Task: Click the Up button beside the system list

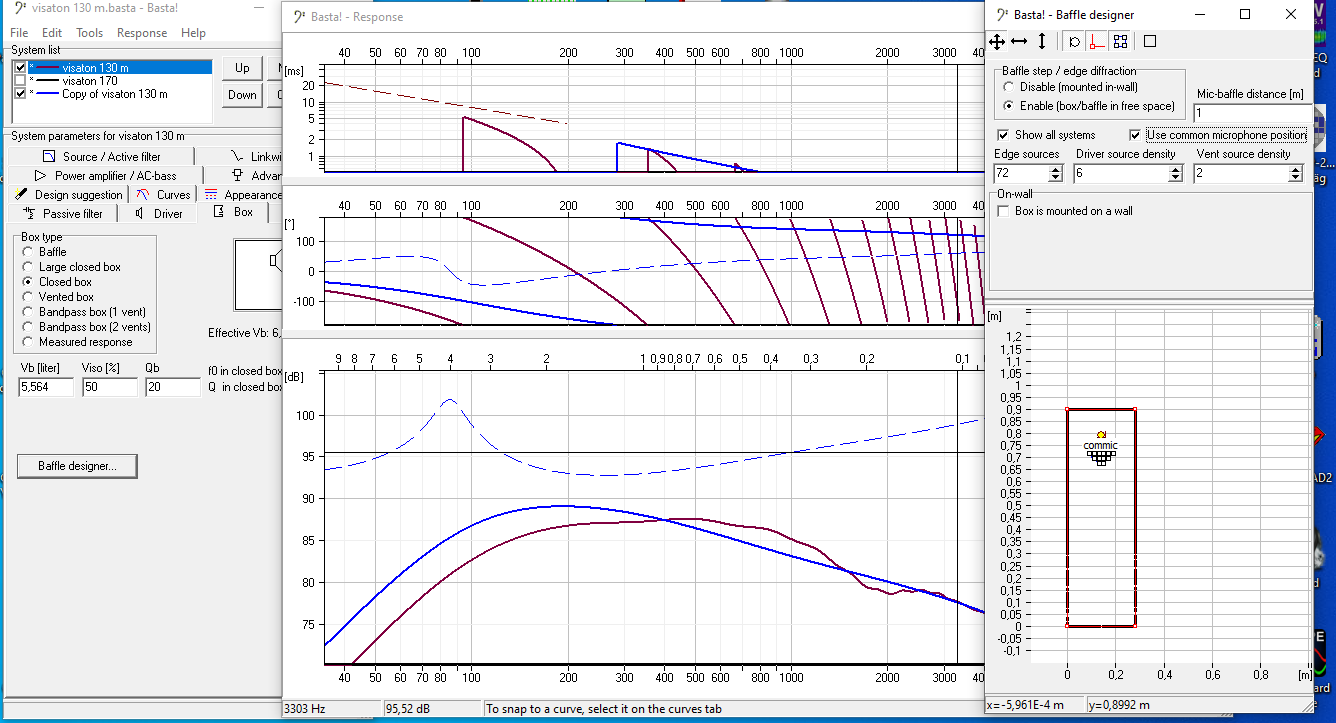Action: (x=242, y=68)
